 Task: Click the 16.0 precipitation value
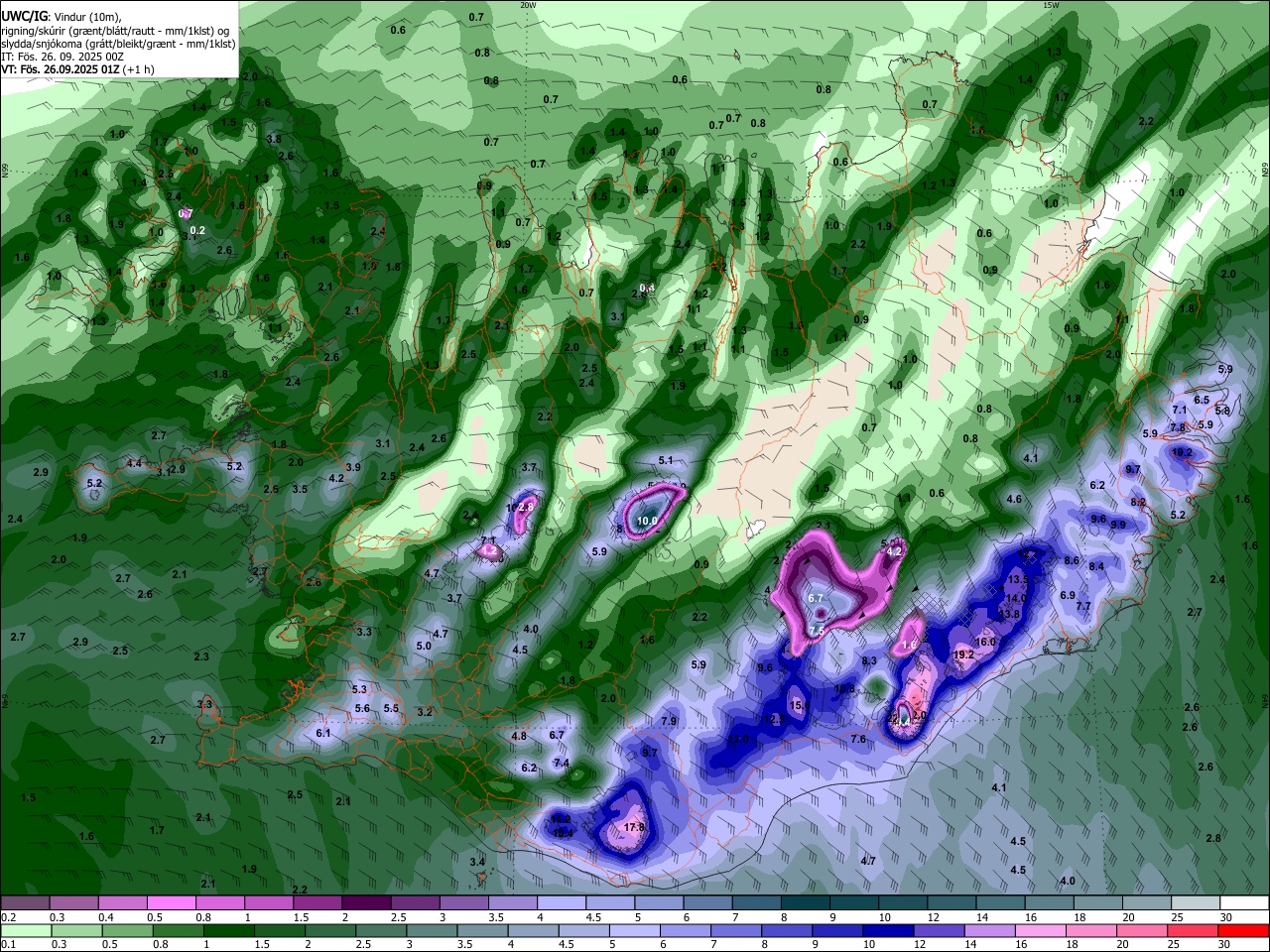[985, 642]
